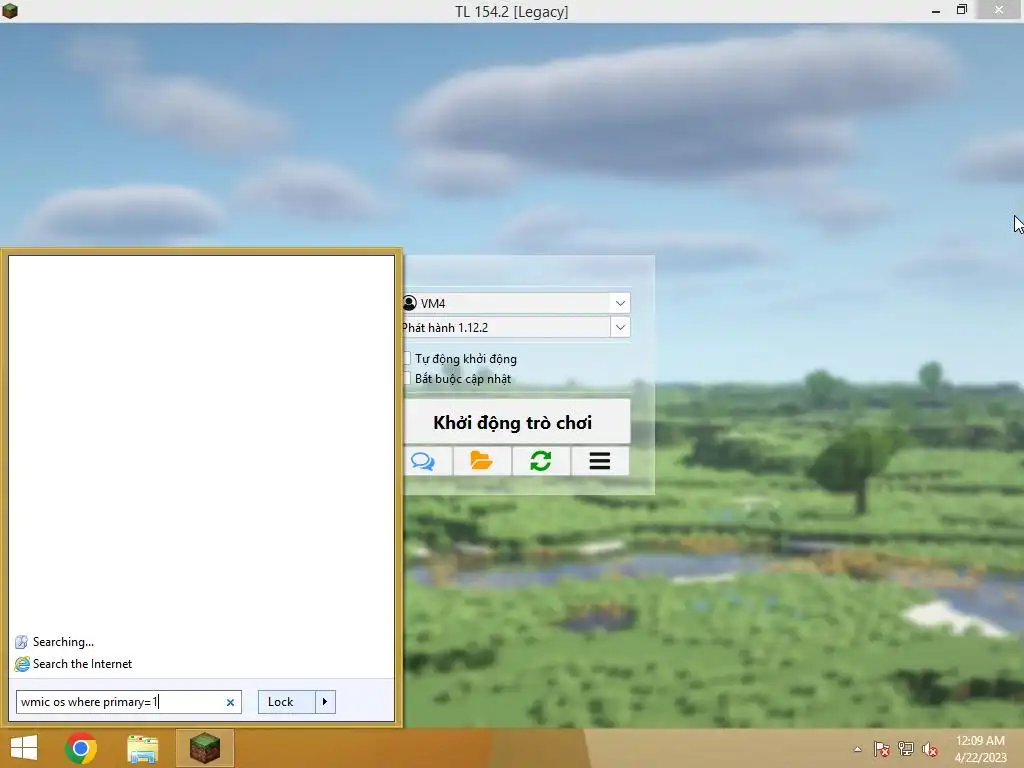
Task: Open the network status tray icon
Action: (906, 749)
